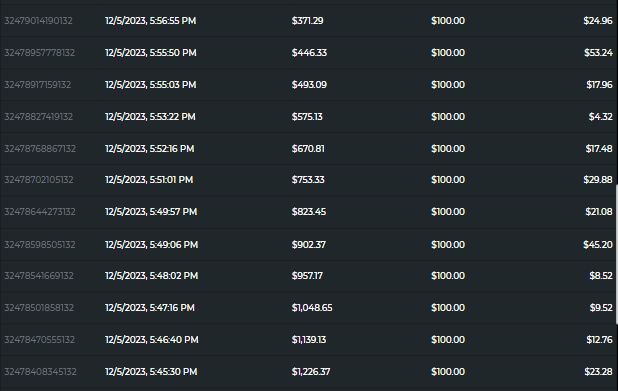Image resolution: width=618 pixels, height=391 pixels.
Task: Select the 5:49:06 PM date entry
Action: [x=151, y=245]
